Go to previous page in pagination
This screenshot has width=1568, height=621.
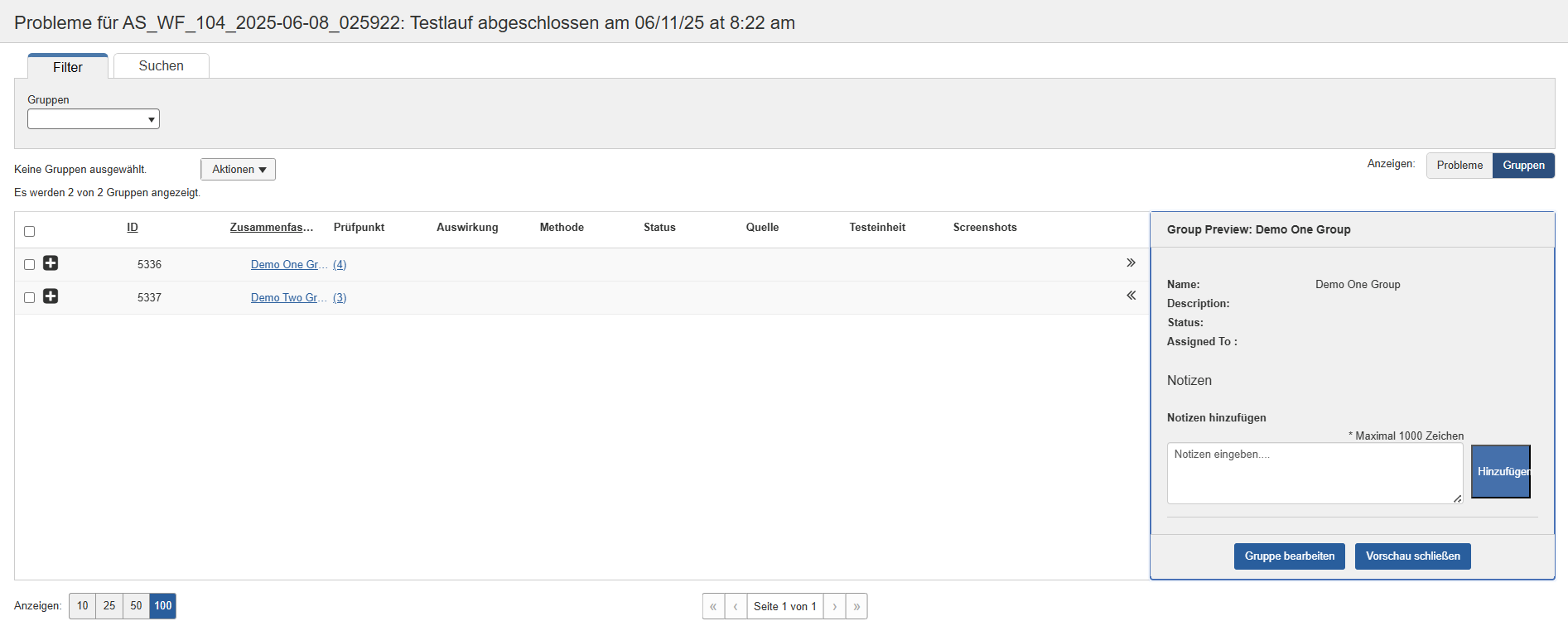coord(736,606)
